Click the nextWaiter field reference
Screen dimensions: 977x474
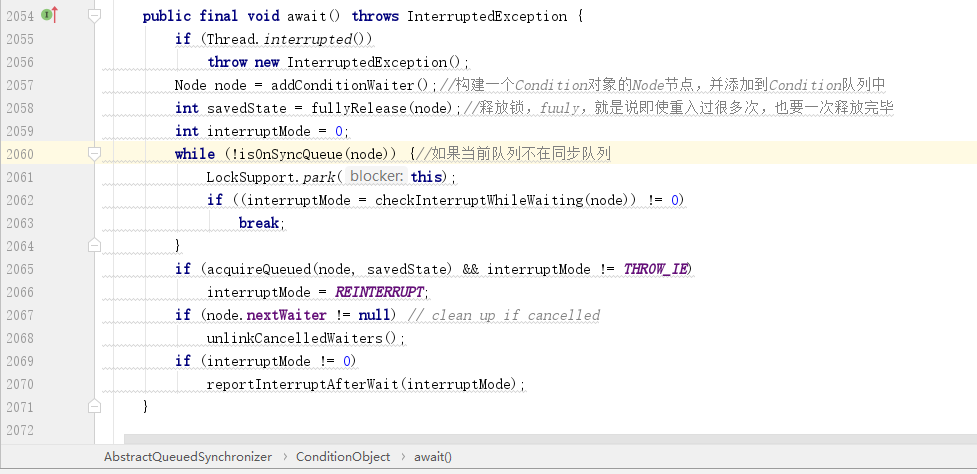point(287,315)
